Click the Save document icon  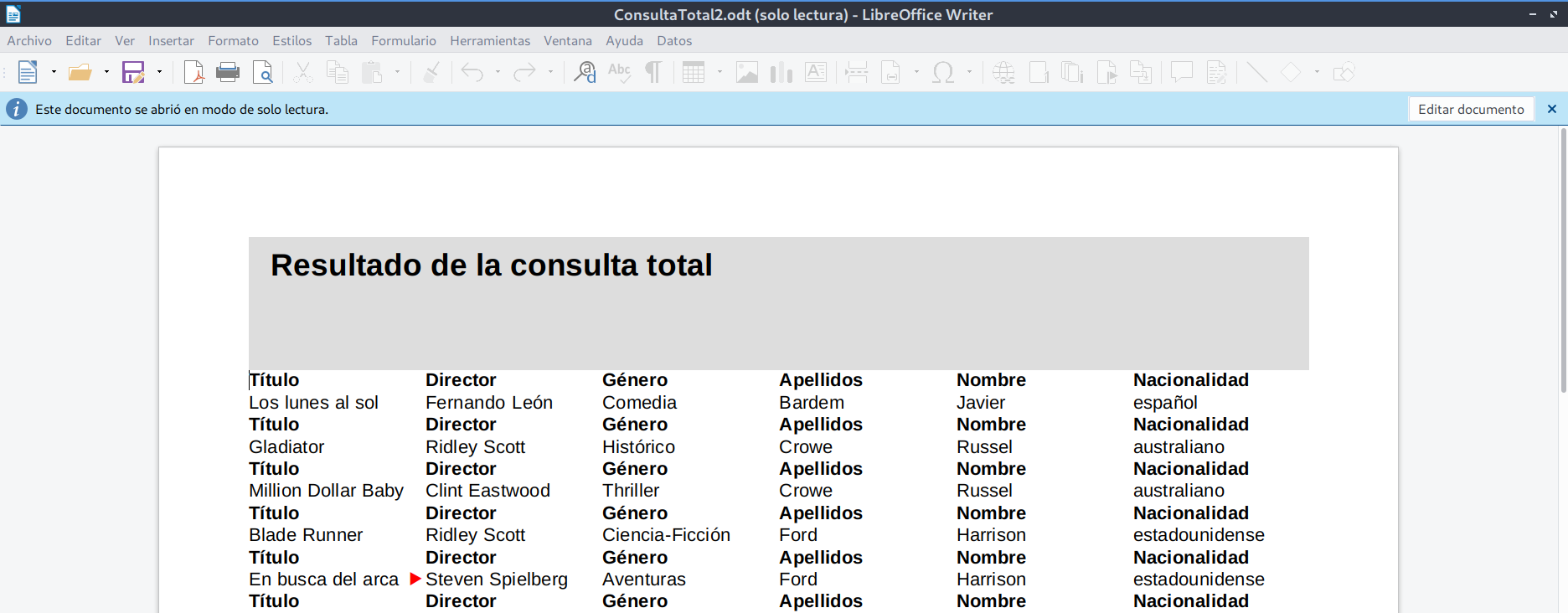[133, 73]
